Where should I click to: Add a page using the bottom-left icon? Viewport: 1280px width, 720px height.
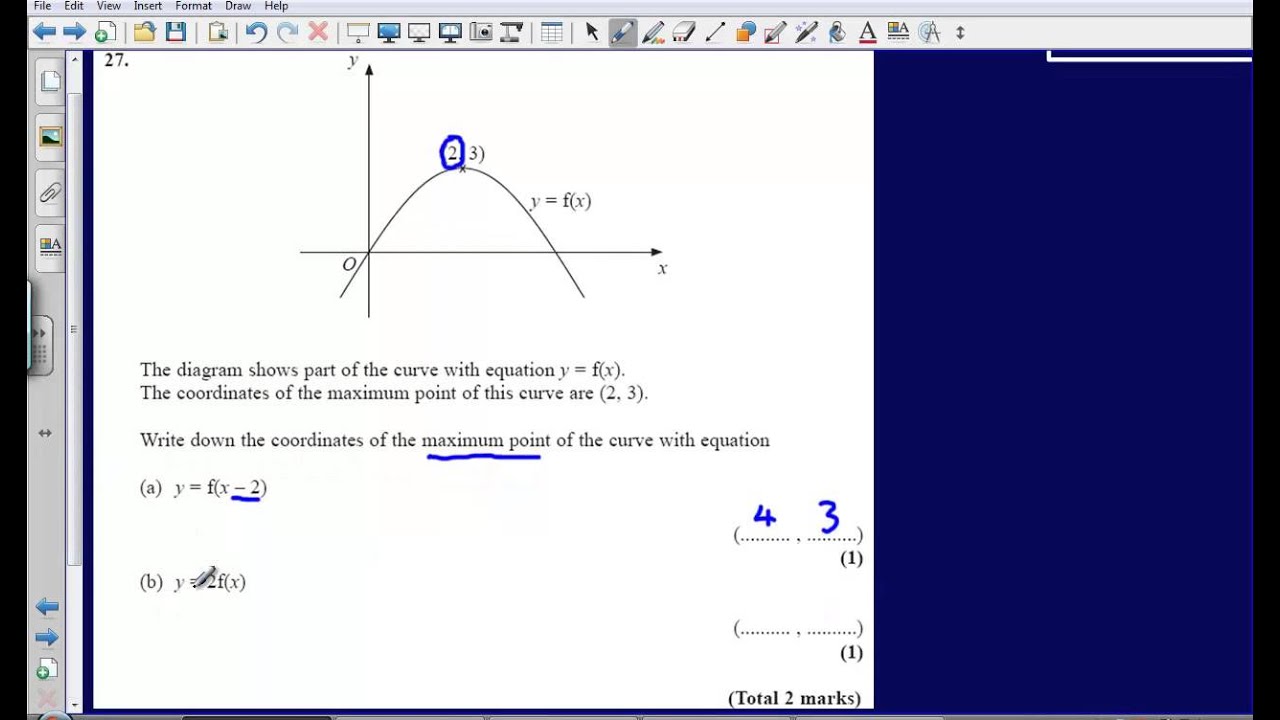click(x=46, y=668)
